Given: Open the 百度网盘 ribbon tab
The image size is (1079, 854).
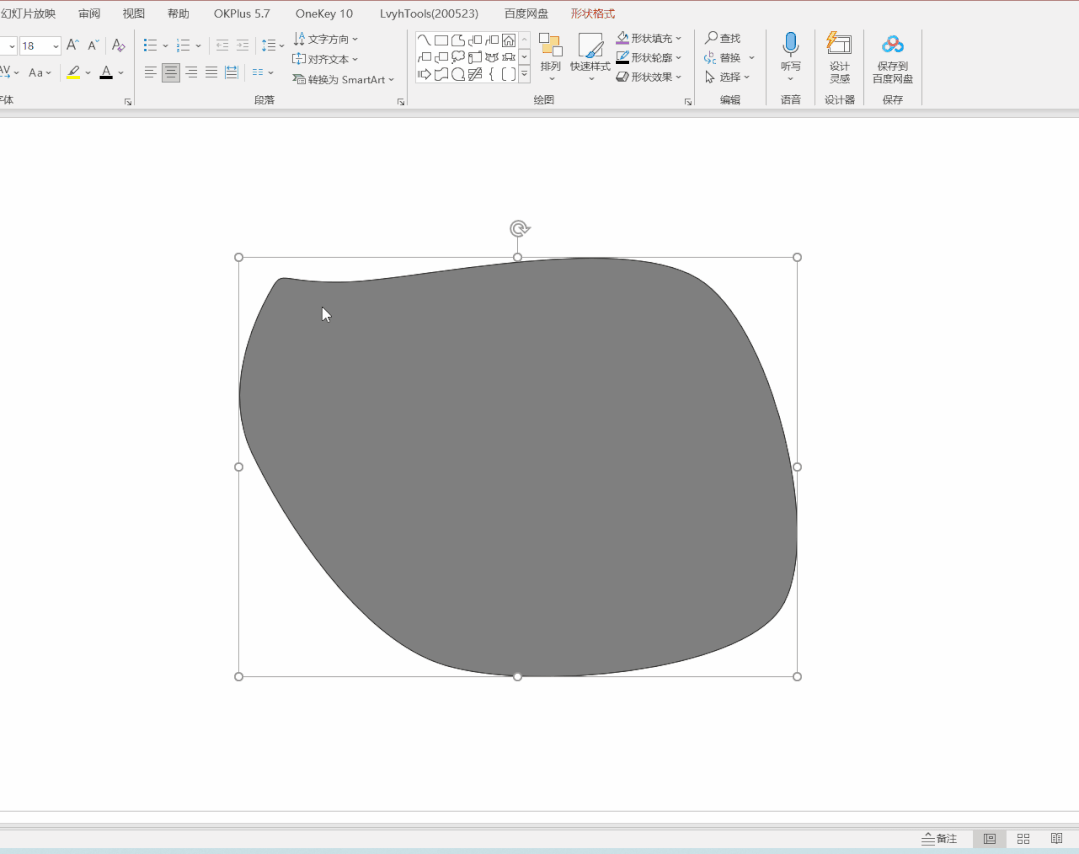Looking at the screenshot, I should coord(526,14).
